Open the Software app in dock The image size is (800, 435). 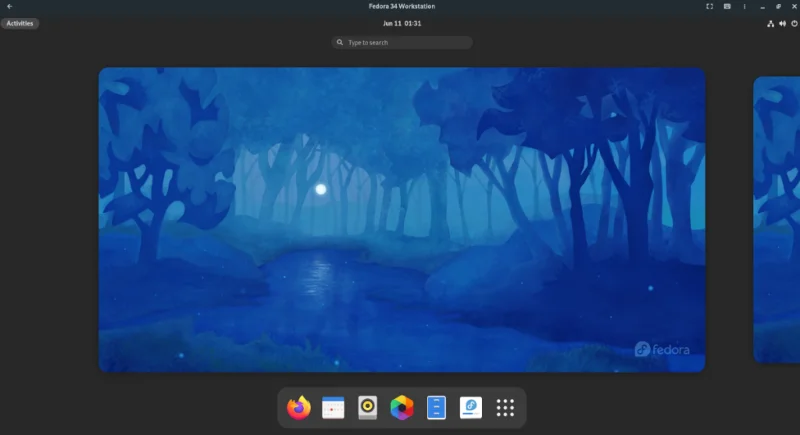click(x=471, y=407)
